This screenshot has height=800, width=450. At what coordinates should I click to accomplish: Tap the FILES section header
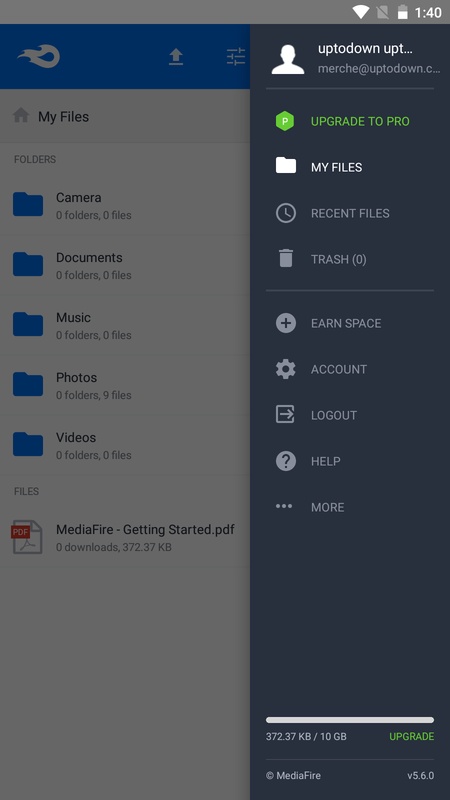click(x=26, y=491)
